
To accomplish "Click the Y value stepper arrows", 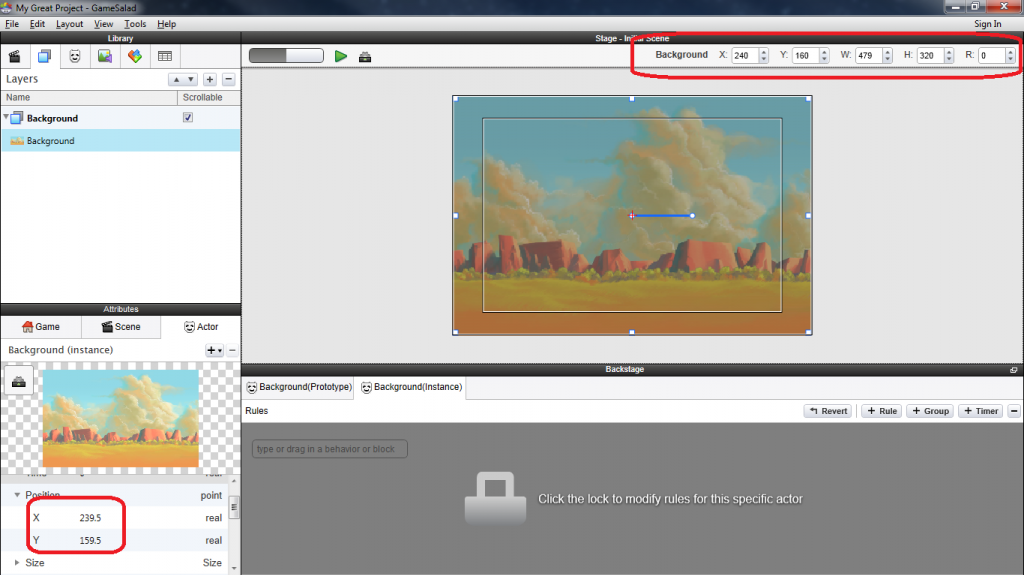I will [824, 56].
